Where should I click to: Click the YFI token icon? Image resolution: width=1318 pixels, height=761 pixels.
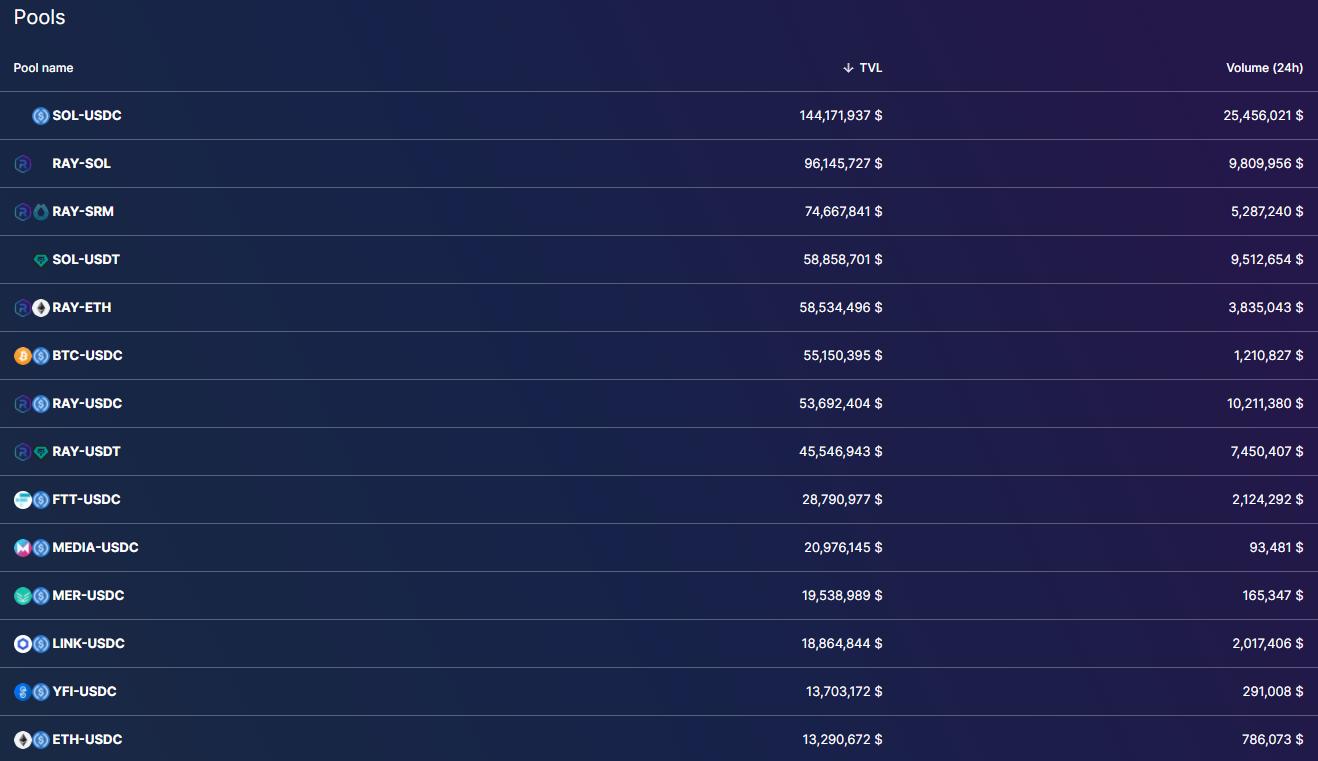point(22,692)
